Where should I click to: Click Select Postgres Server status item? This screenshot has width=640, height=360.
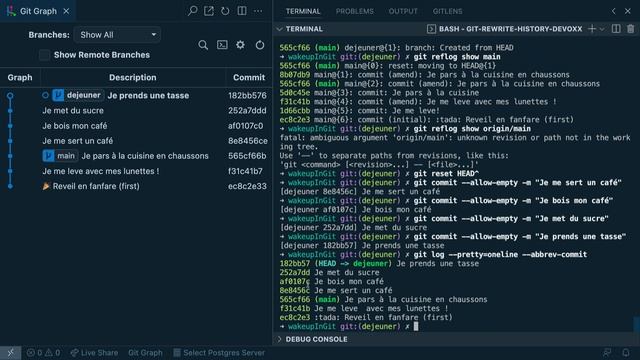click(x=219, y=353)
